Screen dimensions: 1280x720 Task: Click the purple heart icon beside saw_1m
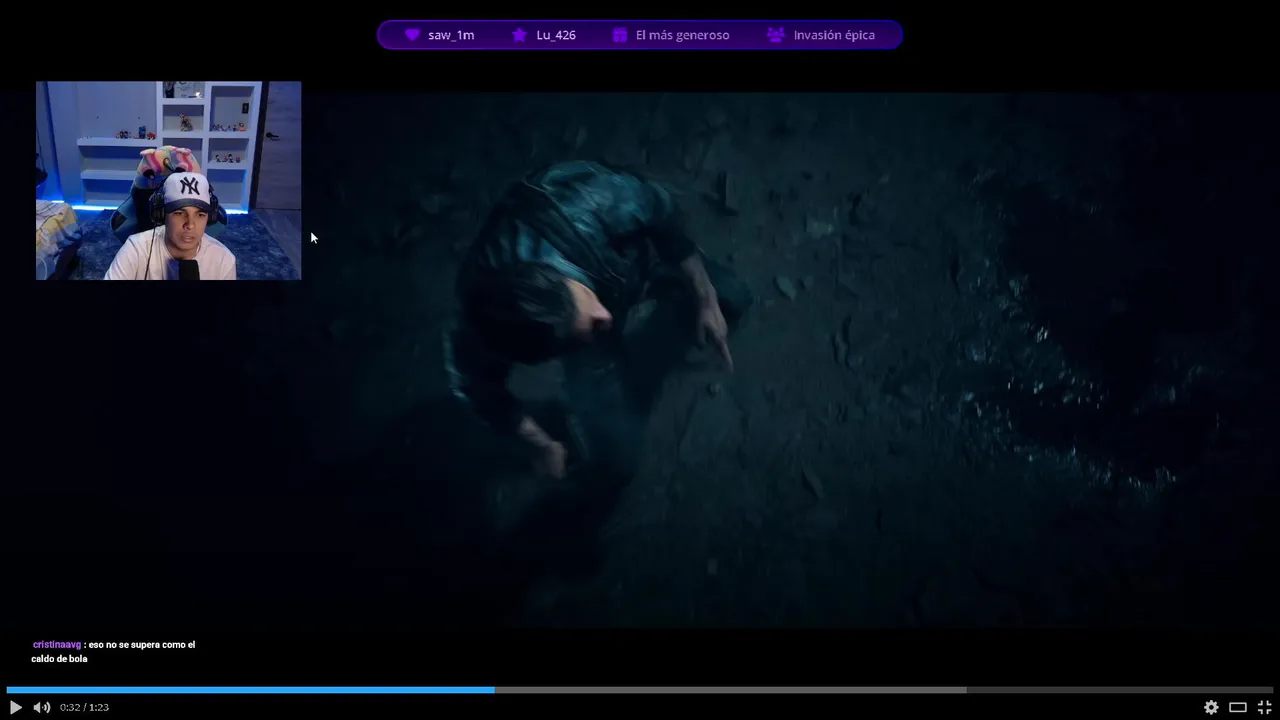pos(412,35)
